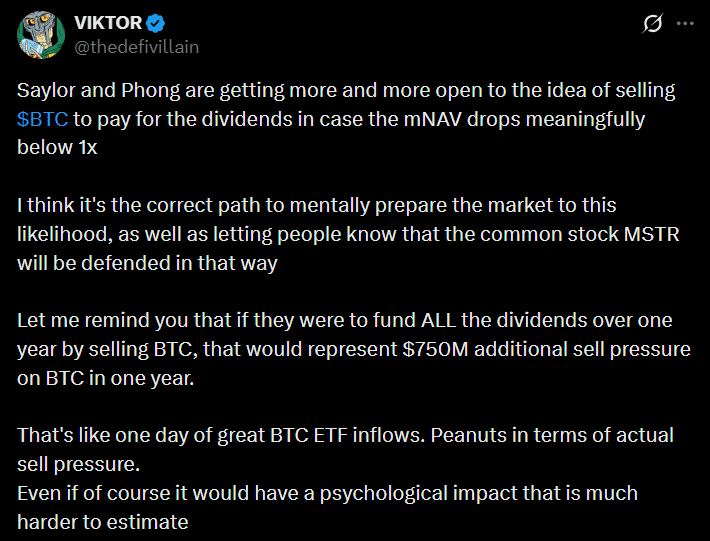Click the line starting "Even if of course"

point(327,493)
